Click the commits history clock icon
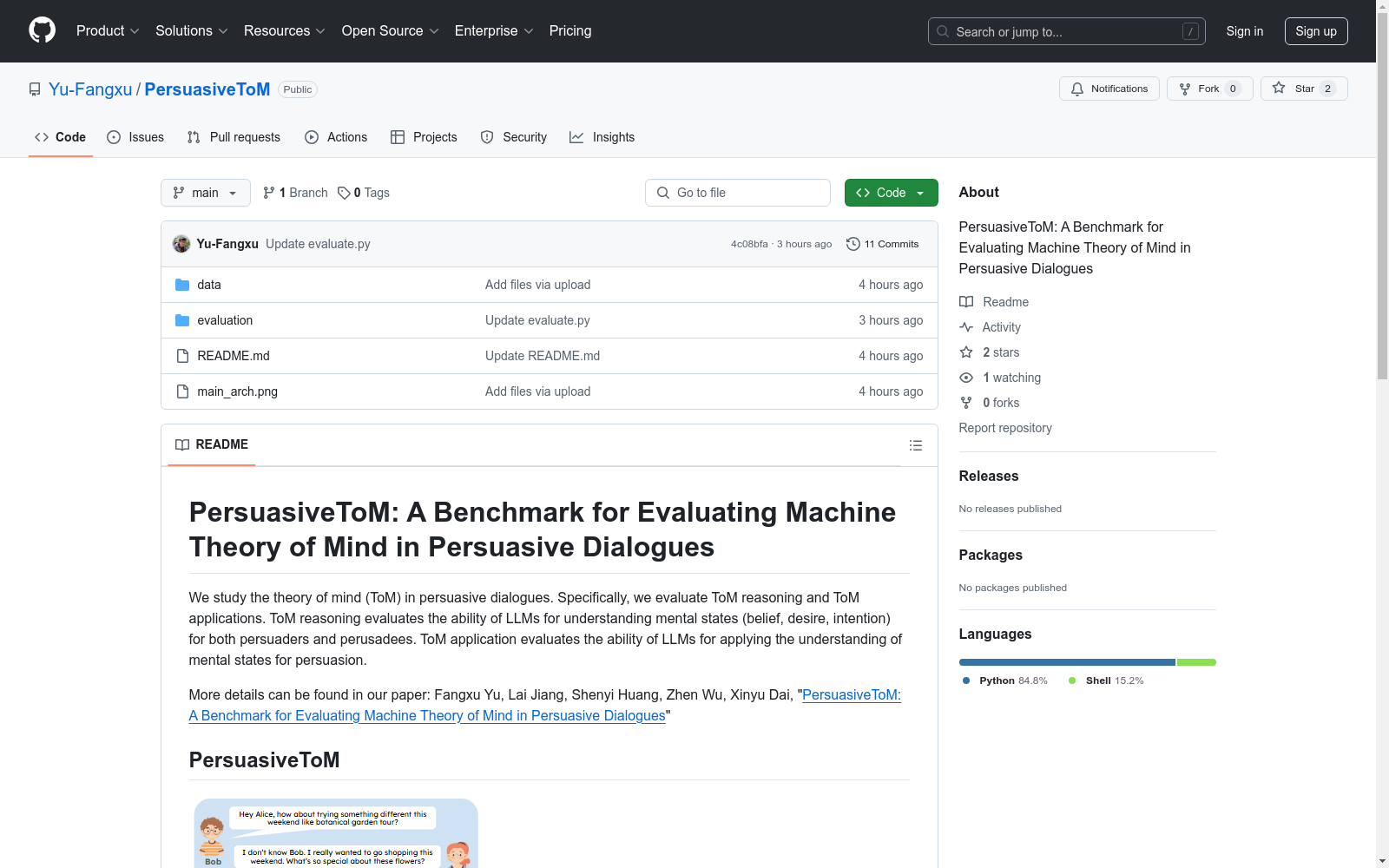 pos(853,244)
